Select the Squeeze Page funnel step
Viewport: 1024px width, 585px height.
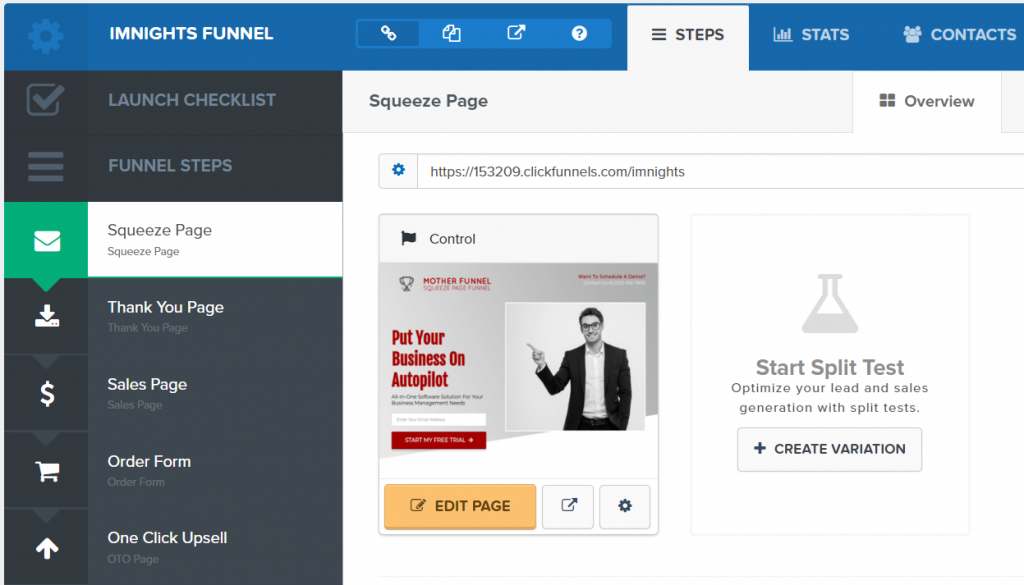pyautogui.click(x=215, y=239)
